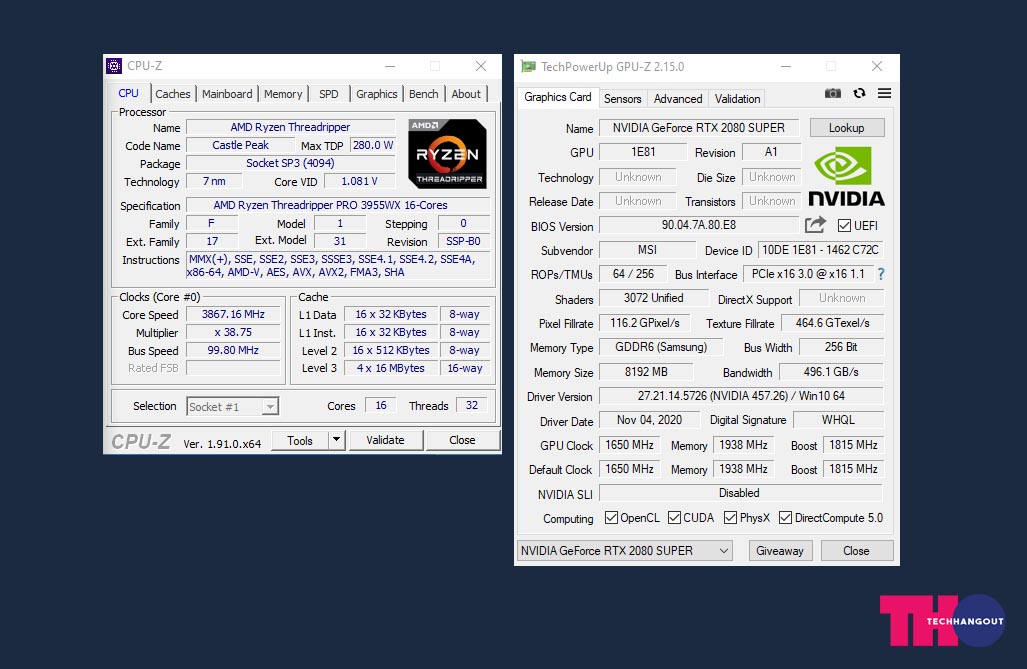The width and height of the screenshot is (1027, 669).
Task: Click the Memory Type value GDDR6 (Samsung)
Action: point(662,347)
